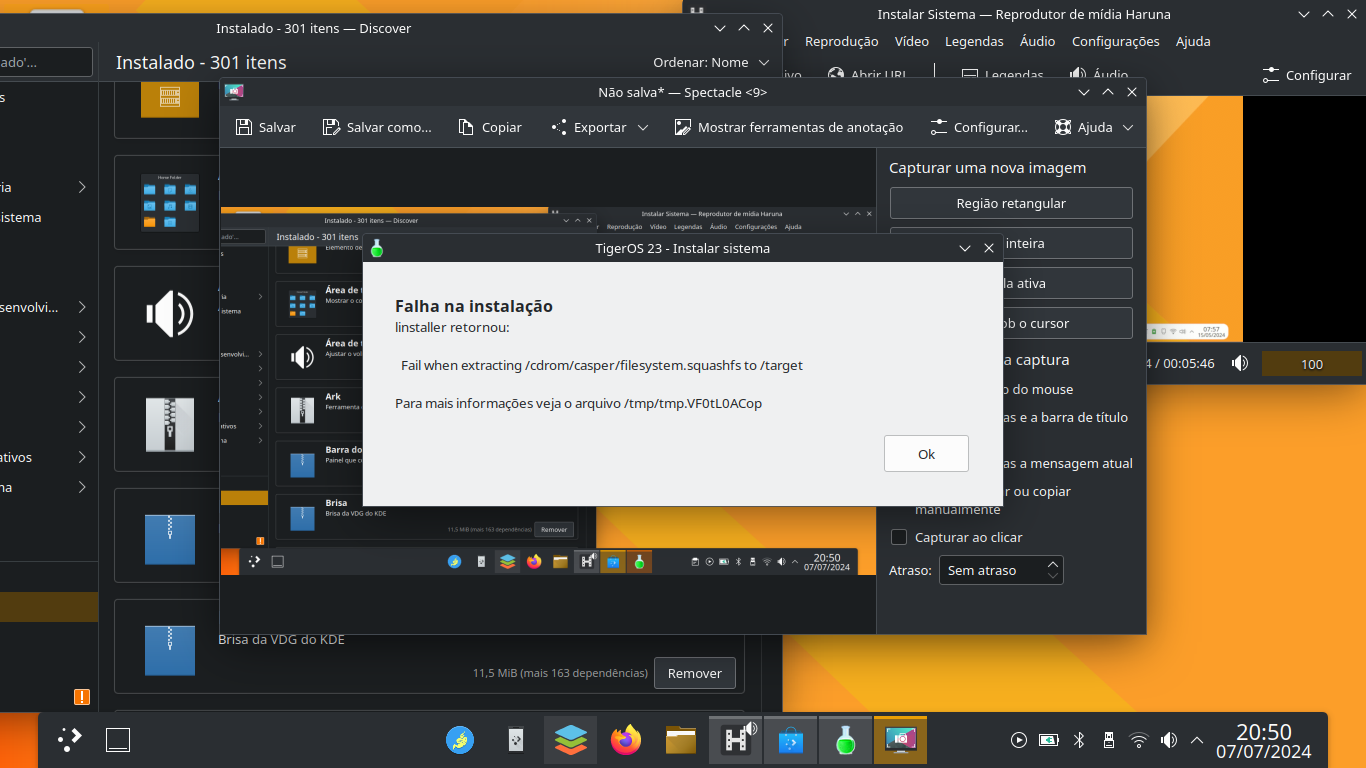1366x768 pixels.
Task: Show hidden system tray icons arrow
Action: (1197, 740)
